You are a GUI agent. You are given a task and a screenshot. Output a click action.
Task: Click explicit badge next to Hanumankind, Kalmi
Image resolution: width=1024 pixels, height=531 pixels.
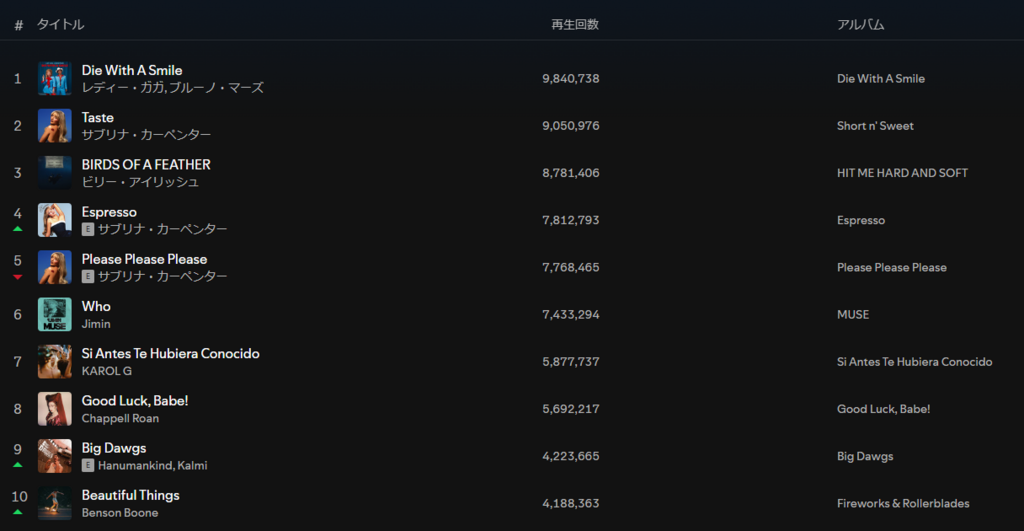pyautogui.click(x=88, y=465)
